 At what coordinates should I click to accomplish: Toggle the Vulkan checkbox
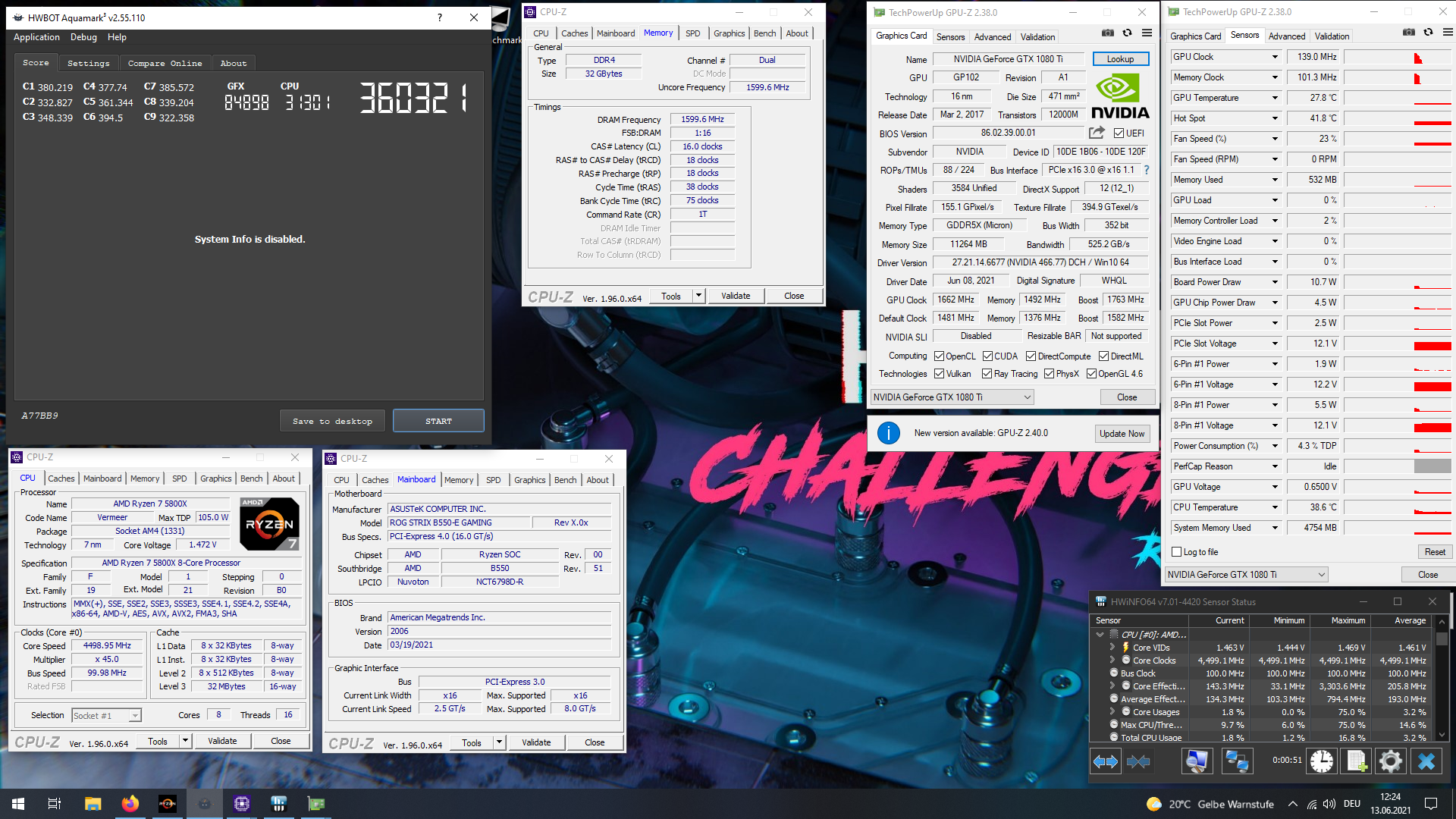click(940, 374)
